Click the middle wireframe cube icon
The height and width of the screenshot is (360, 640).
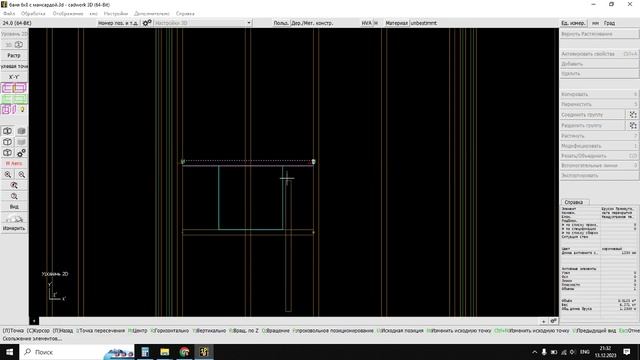tap(7, 142)
